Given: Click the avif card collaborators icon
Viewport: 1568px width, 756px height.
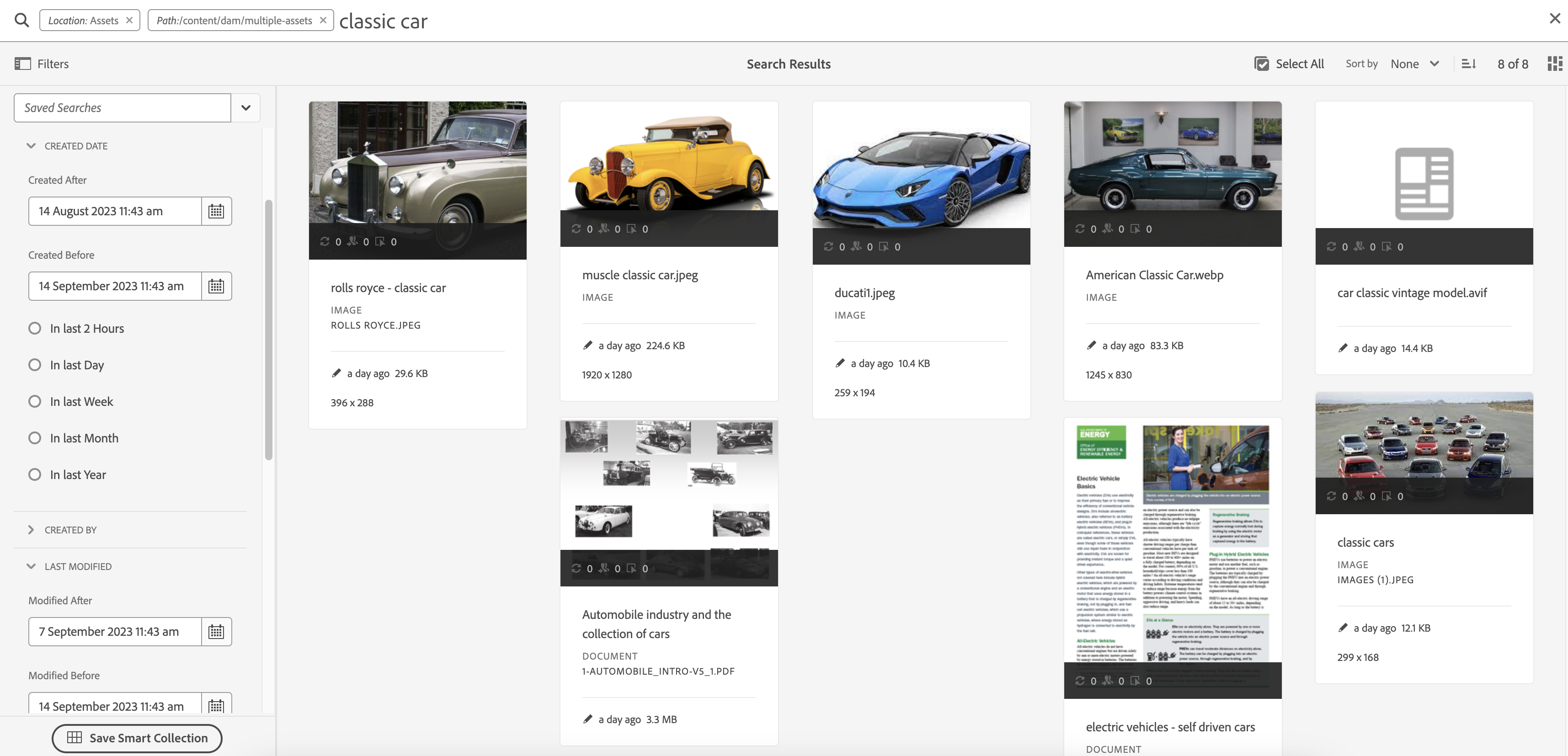Looking at the screenshot, I should [1359, 246].
